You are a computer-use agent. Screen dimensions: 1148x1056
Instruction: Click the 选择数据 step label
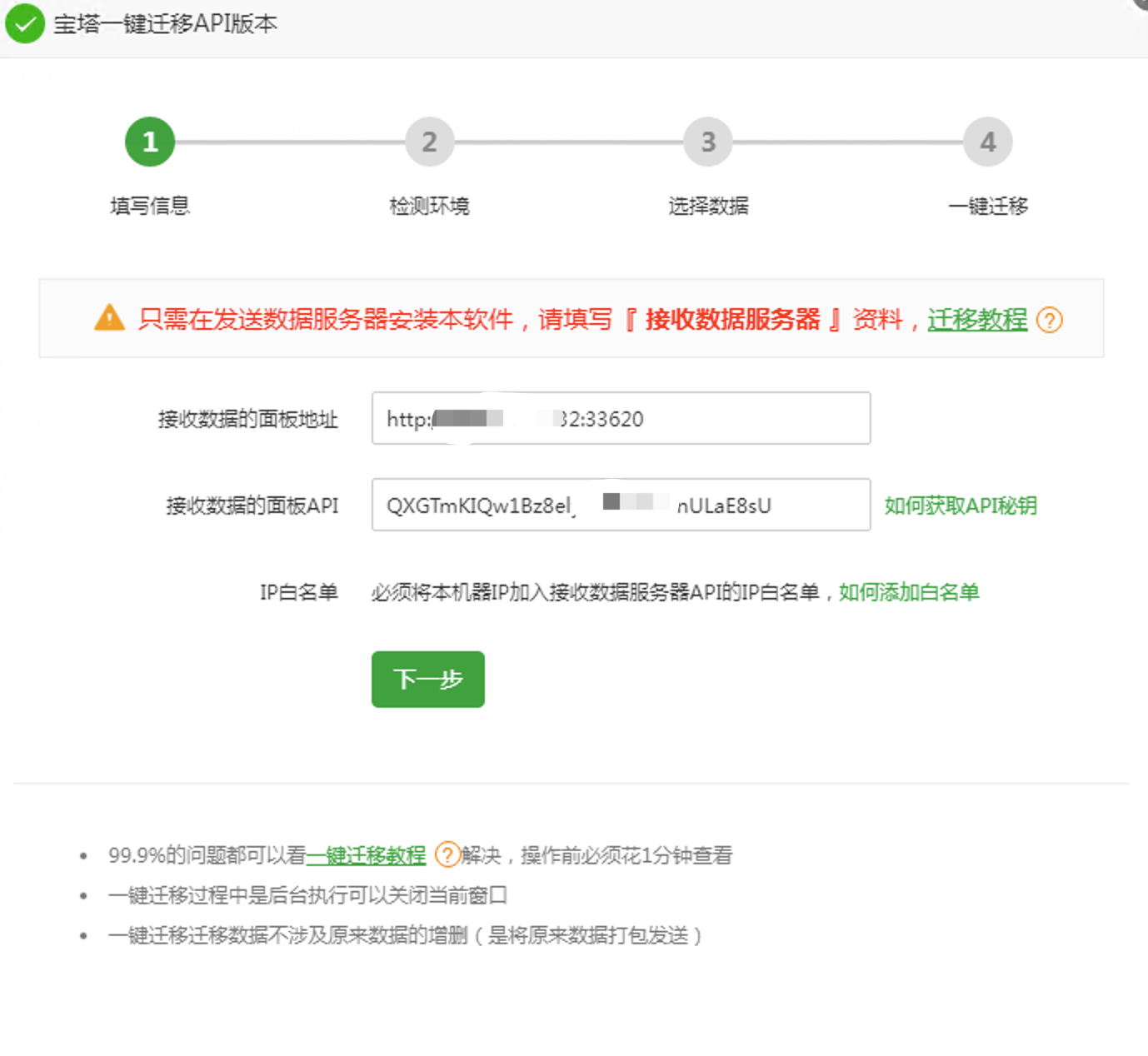(708, 206)
